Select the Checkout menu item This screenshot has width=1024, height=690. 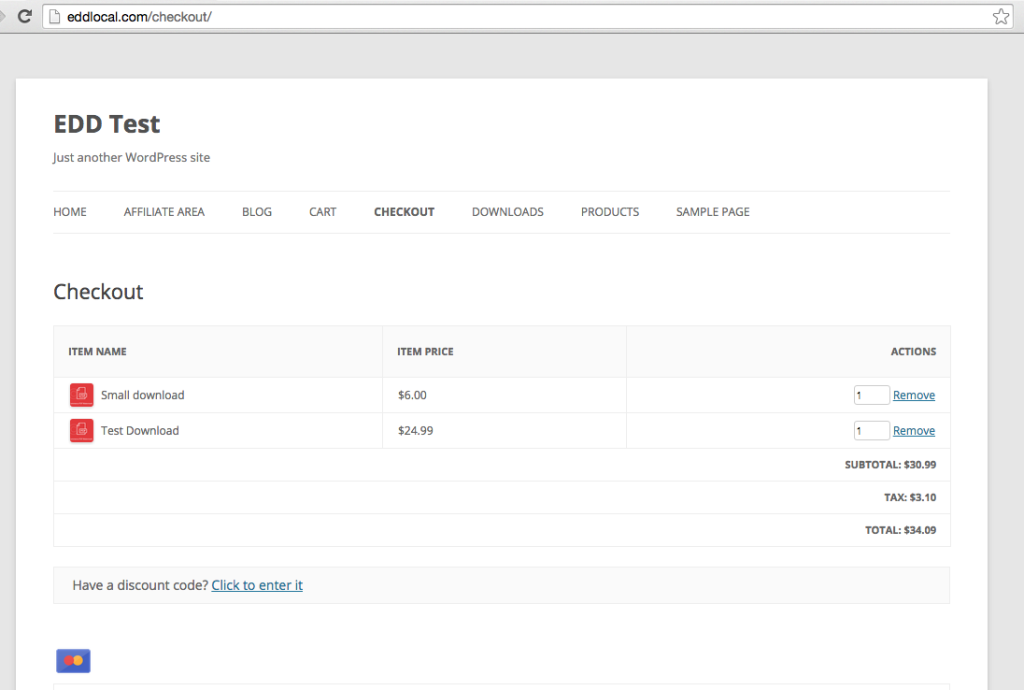404,212
